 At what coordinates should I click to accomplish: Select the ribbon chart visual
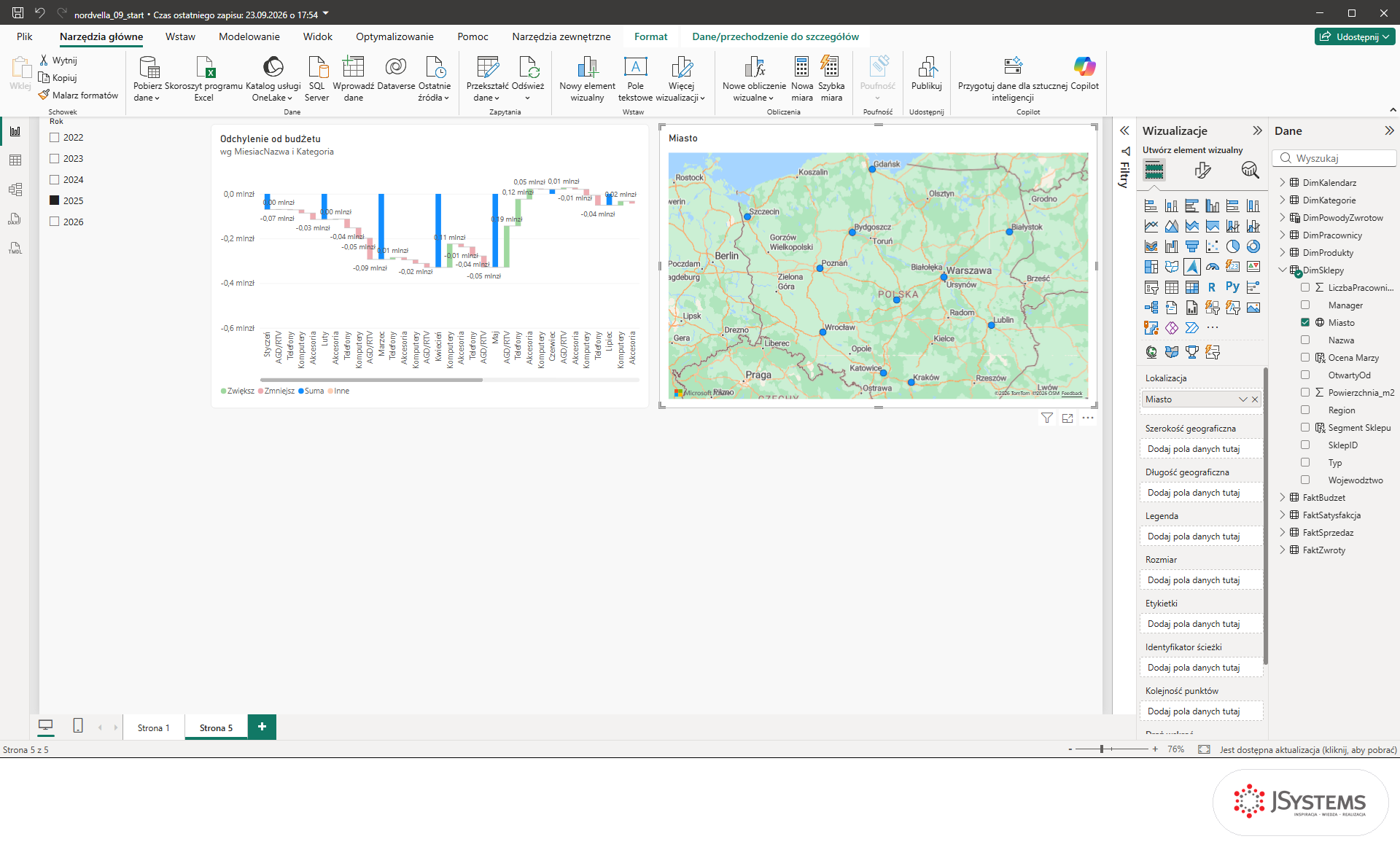(1151, 246)
